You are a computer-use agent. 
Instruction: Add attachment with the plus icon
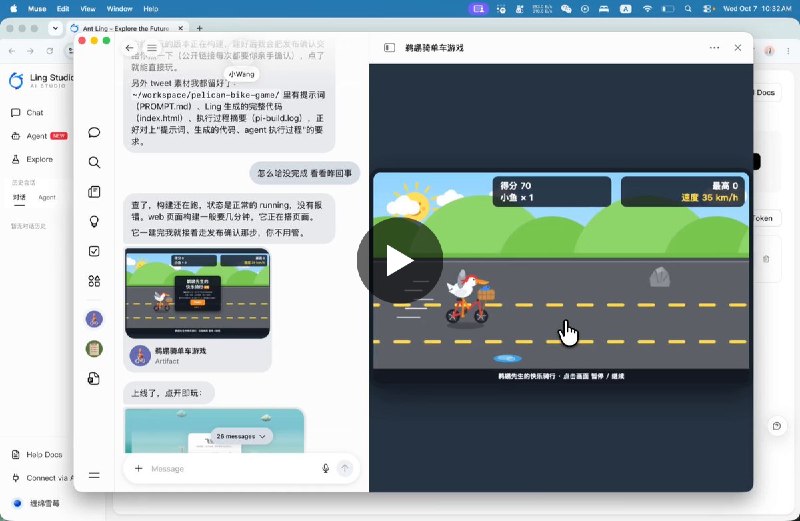tap(138, 468)
